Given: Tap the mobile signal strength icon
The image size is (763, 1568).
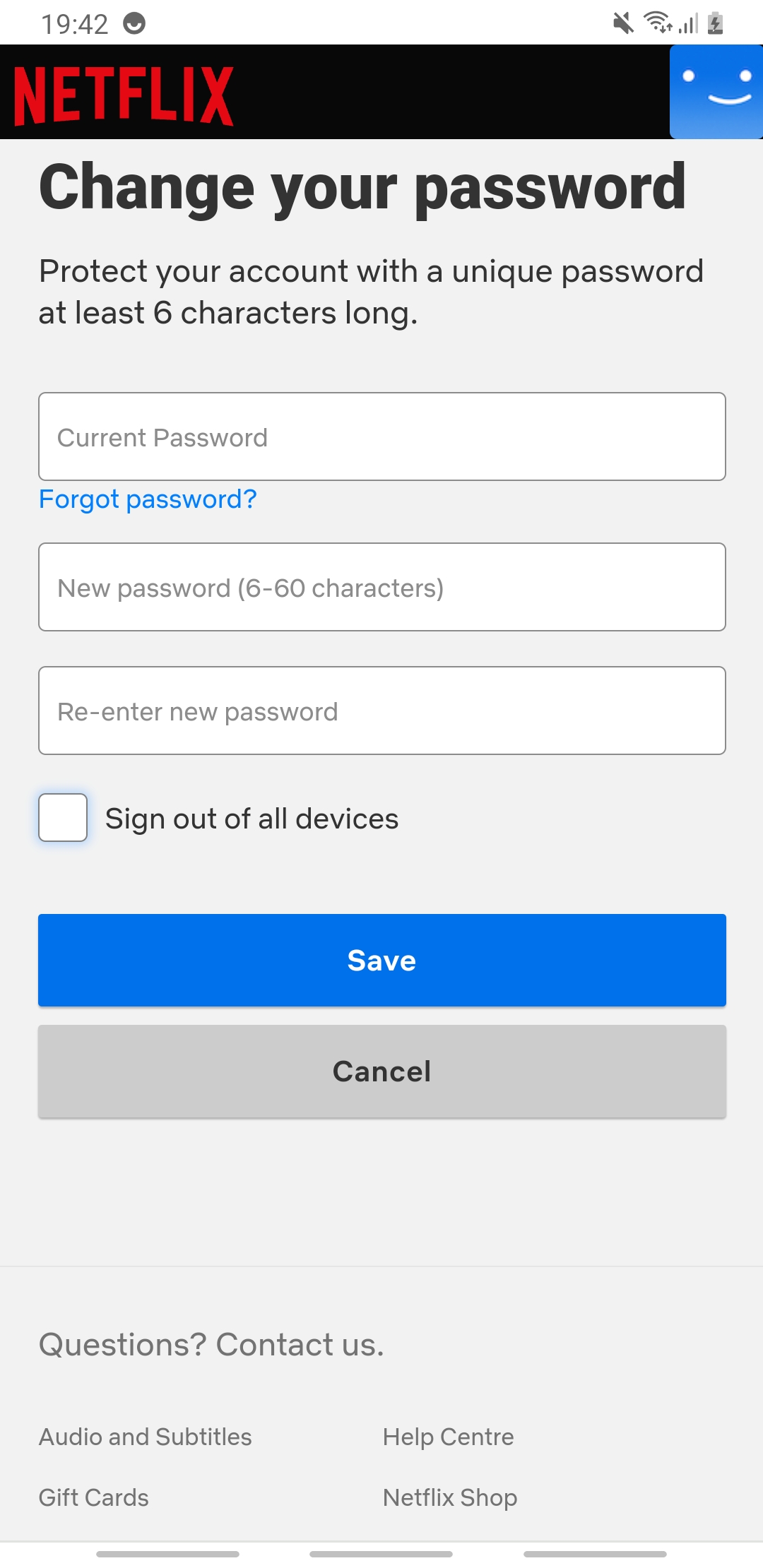Looking at the screenshot, I should coord(689,24).
